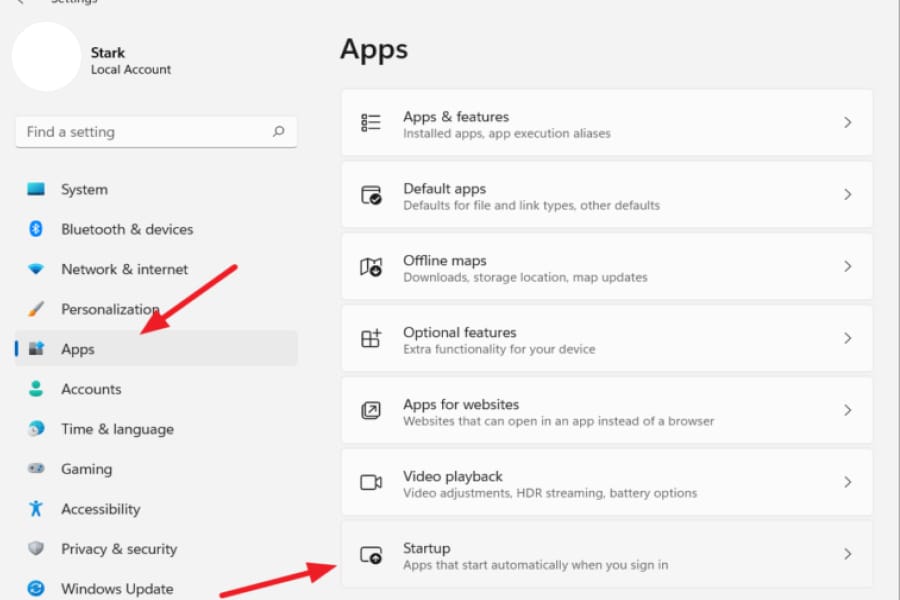Open Time & language settings
This screenshot has height=600, width=900.
tap(156, 428)
